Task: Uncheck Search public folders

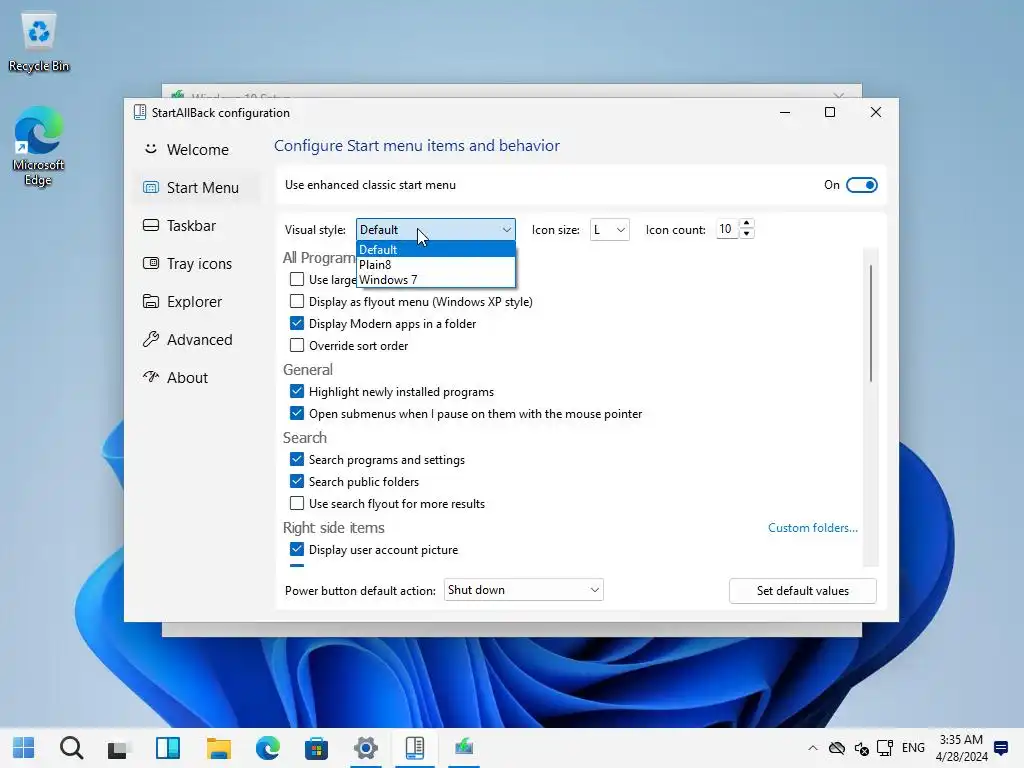Action: (x=296, y=481)
